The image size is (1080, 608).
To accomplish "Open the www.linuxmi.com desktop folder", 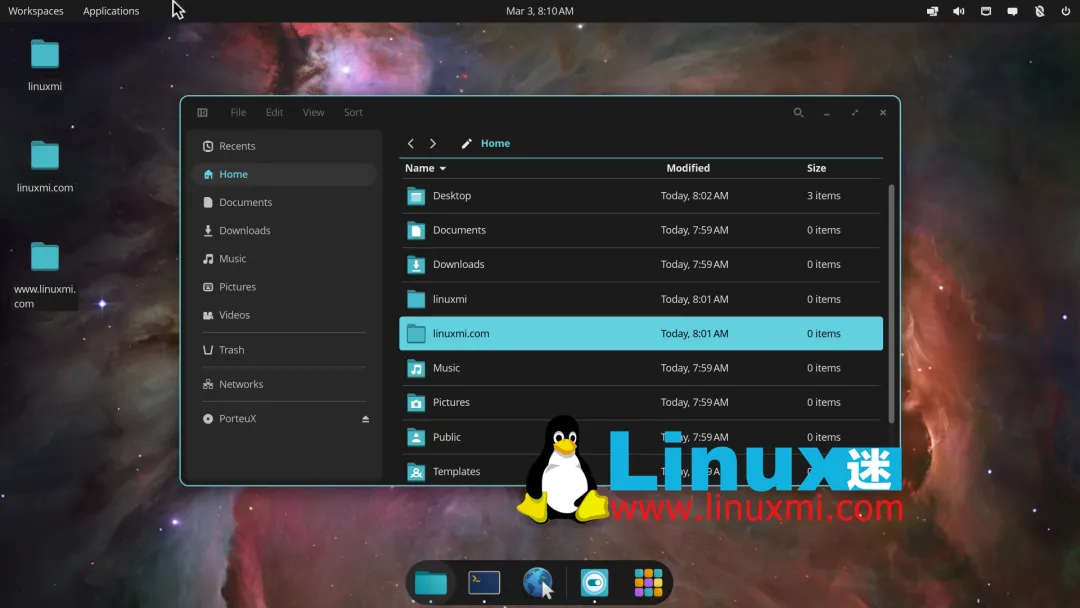I will (x=45, y=258).
